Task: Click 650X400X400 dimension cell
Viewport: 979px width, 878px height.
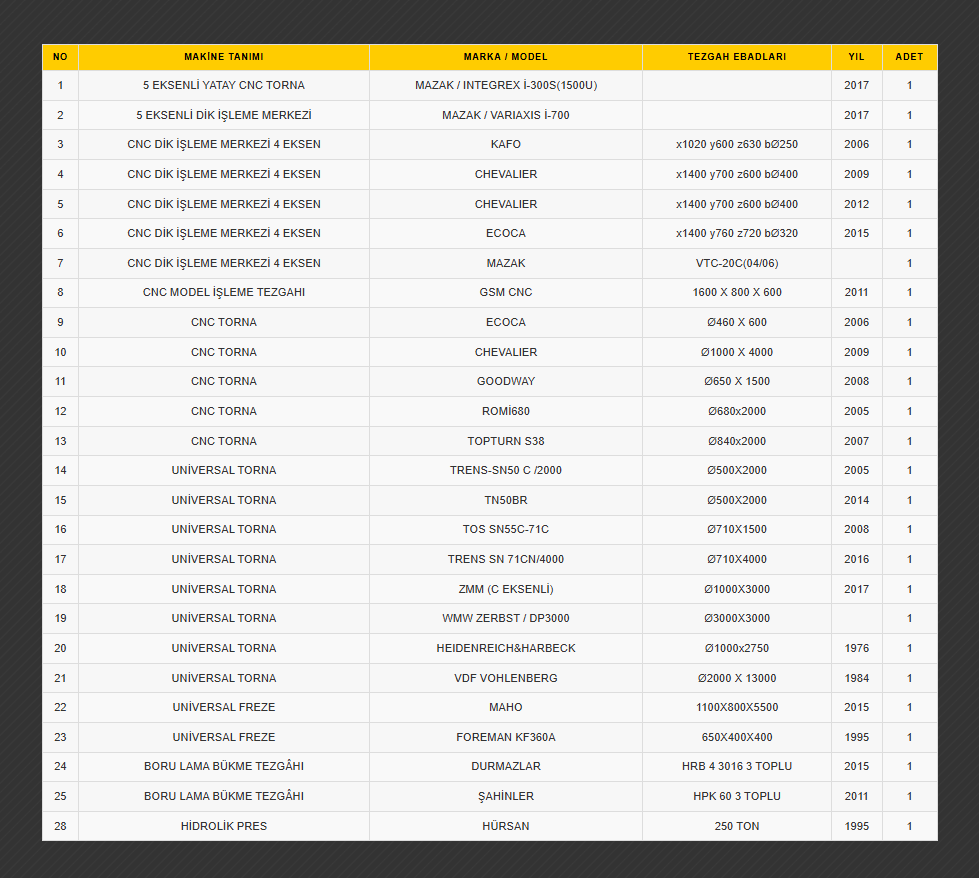Action: click(x=737, y=737)
